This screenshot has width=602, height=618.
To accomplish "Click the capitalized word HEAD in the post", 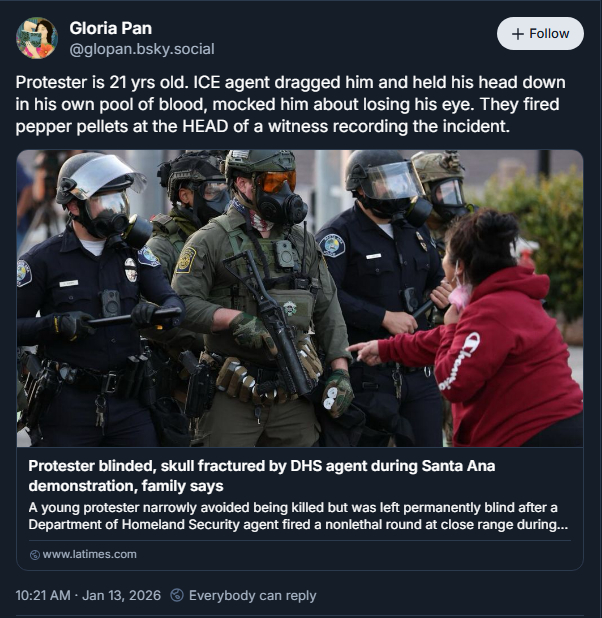I will 205,127.
